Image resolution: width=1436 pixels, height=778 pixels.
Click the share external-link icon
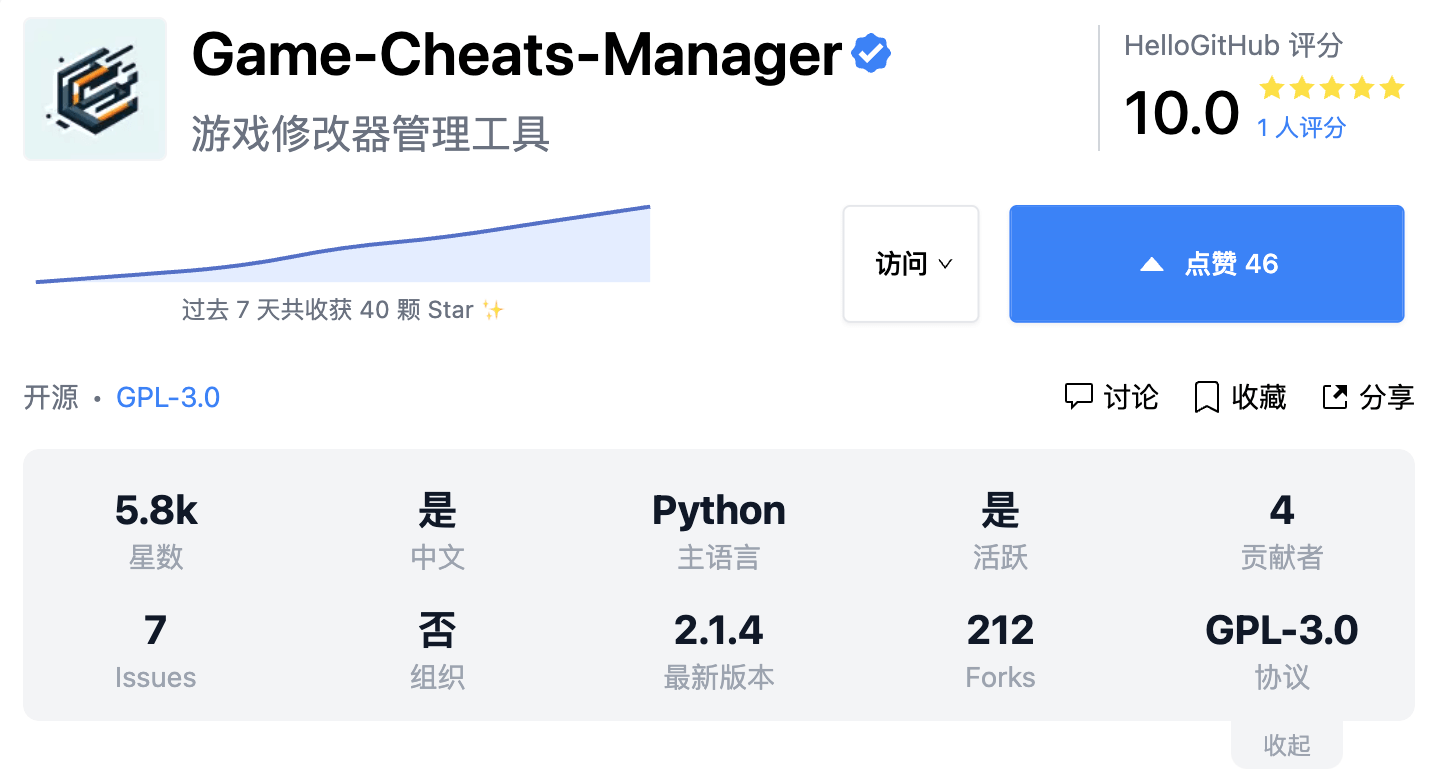pyautogui.click(x=1335, y=397)
